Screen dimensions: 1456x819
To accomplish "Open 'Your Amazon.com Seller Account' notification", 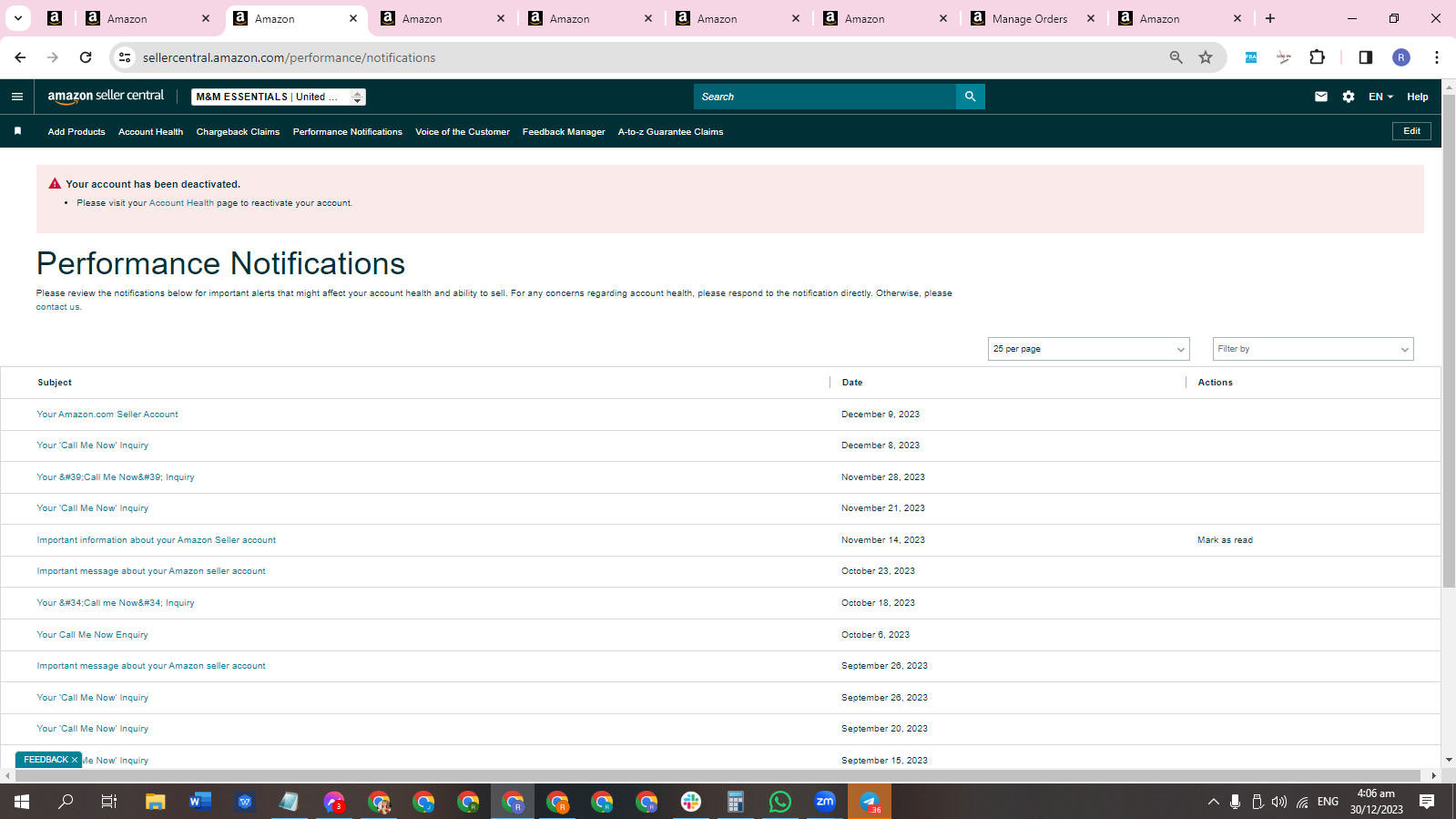I will tap(107, 415).
